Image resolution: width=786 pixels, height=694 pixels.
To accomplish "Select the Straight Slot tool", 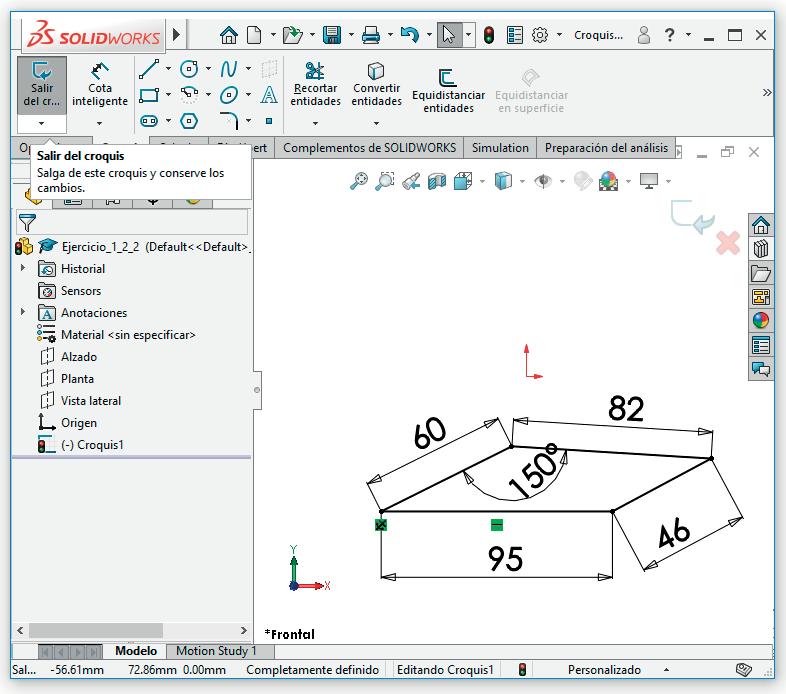I will point(149,121).
